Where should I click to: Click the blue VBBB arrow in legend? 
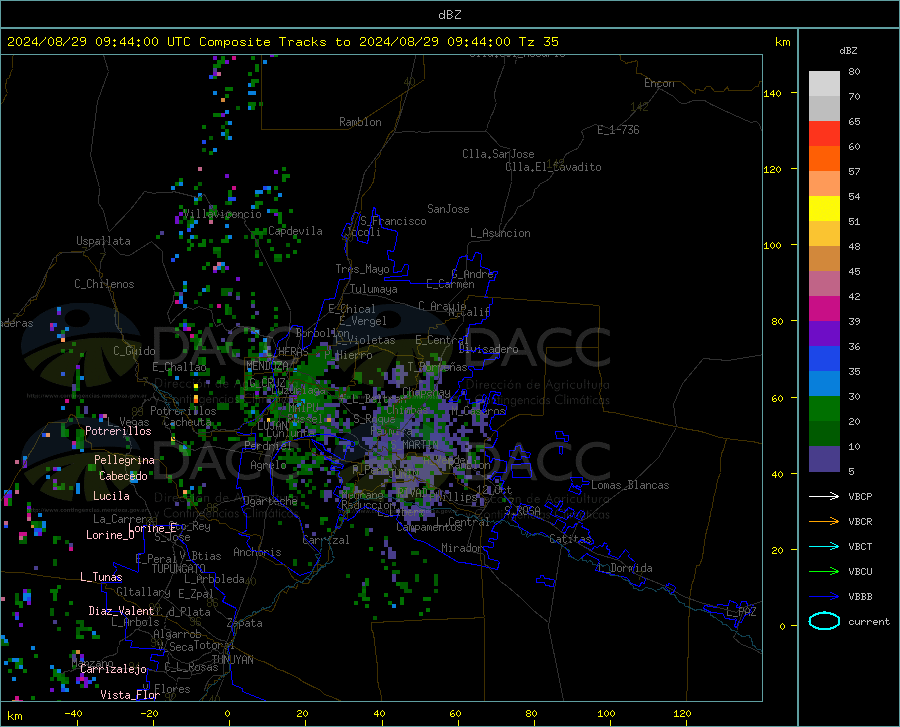[x=824, y=597]
